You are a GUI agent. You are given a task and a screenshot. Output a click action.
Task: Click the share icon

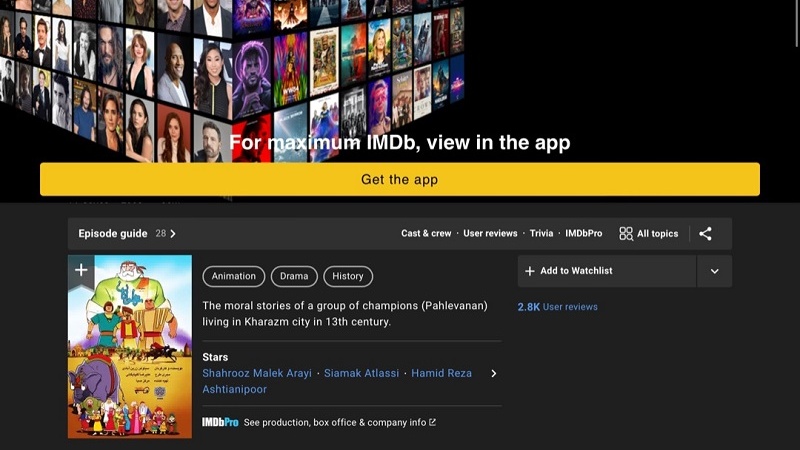(x=705, y=234)
